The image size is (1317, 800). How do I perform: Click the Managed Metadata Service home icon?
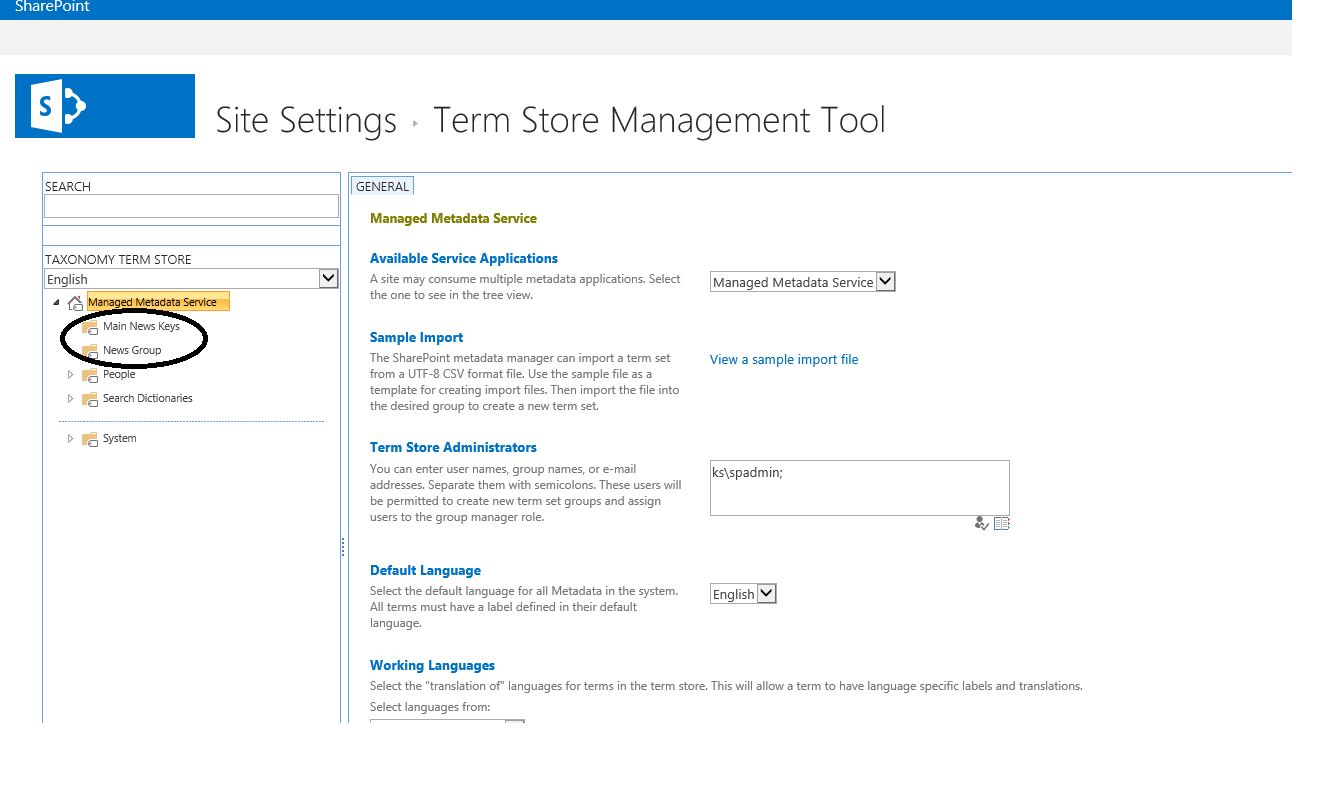[75, 302]
